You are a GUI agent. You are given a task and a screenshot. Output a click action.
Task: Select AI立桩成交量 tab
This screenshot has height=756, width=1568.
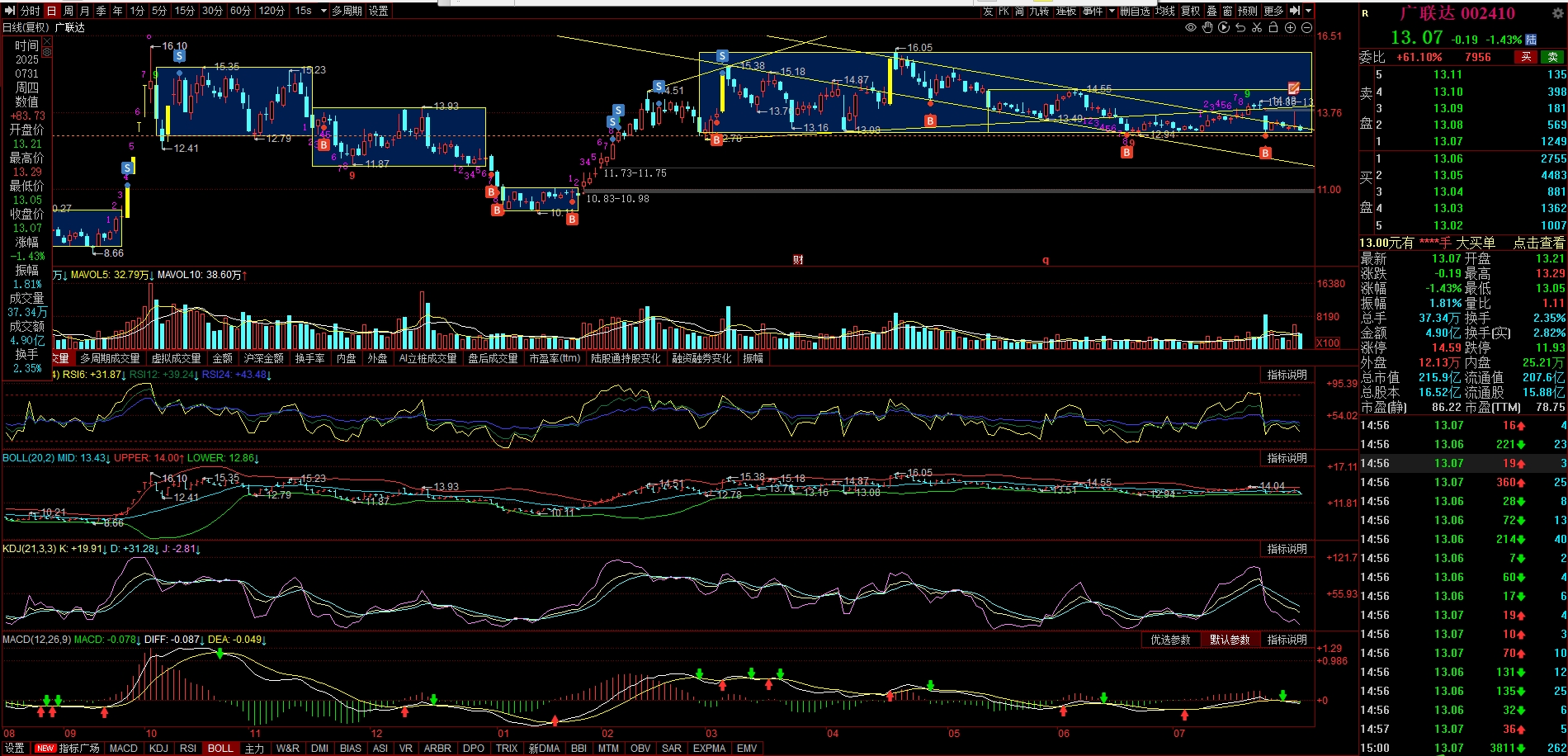(427, 358)
